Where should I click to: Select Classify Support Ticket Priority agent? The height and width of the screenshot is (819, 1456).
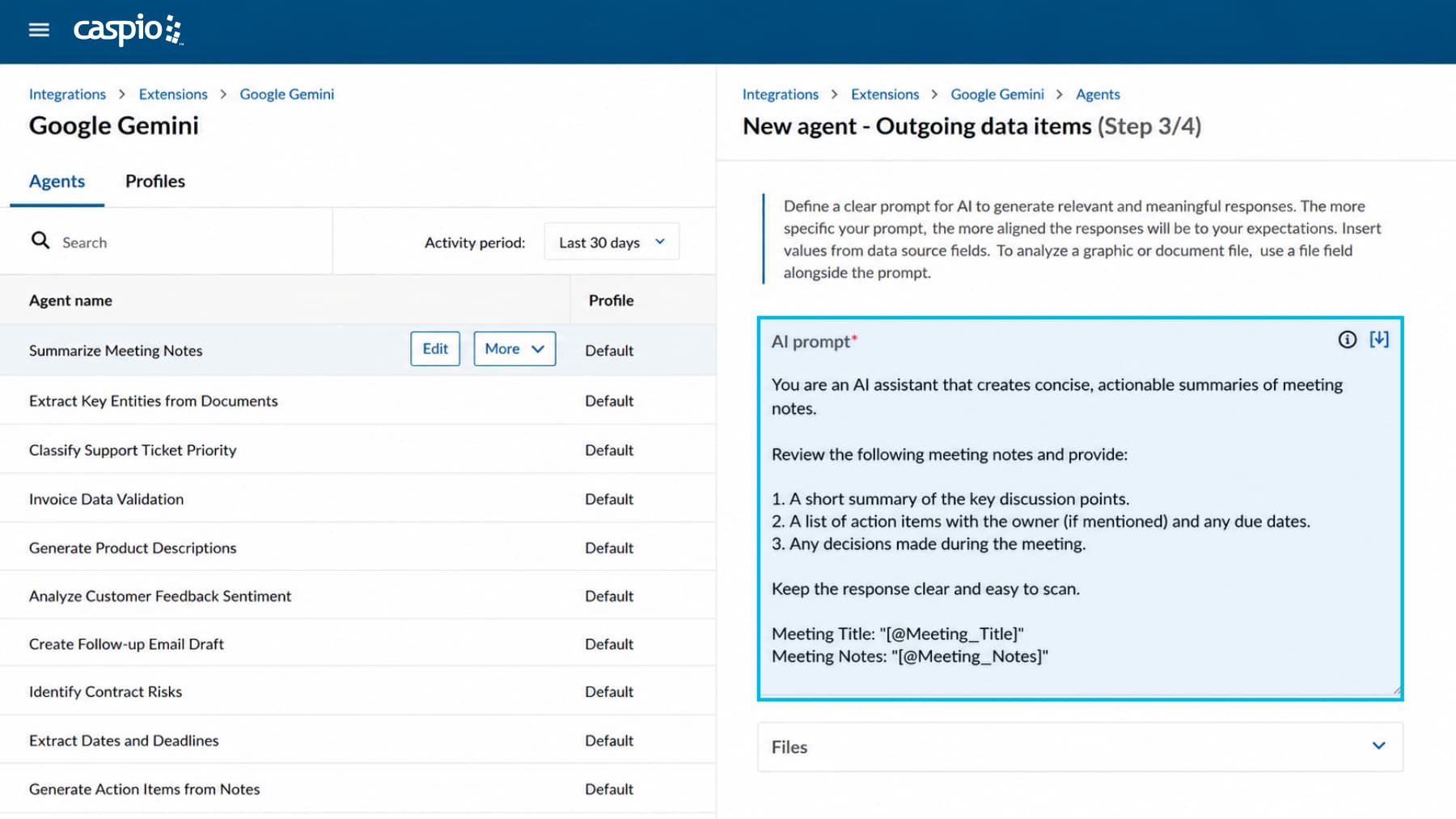133,450
